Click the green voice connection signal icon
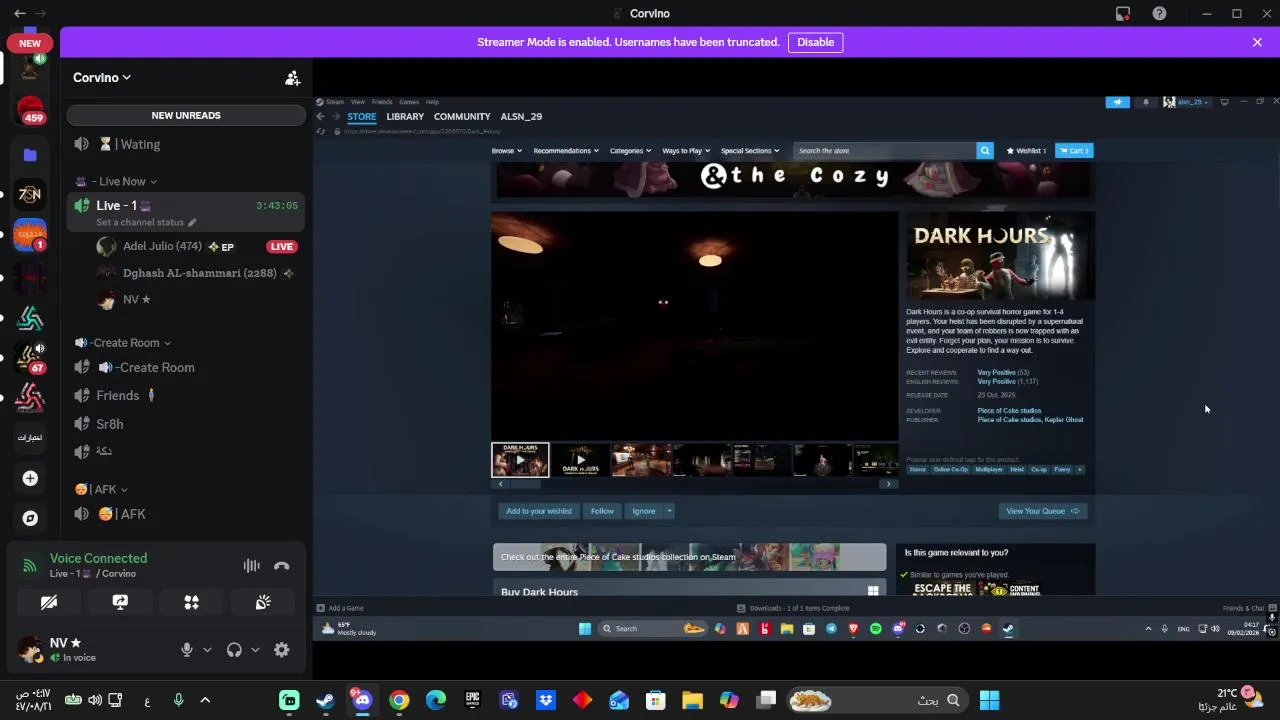This screenshot has width=1280, height=720. point(30,565)
